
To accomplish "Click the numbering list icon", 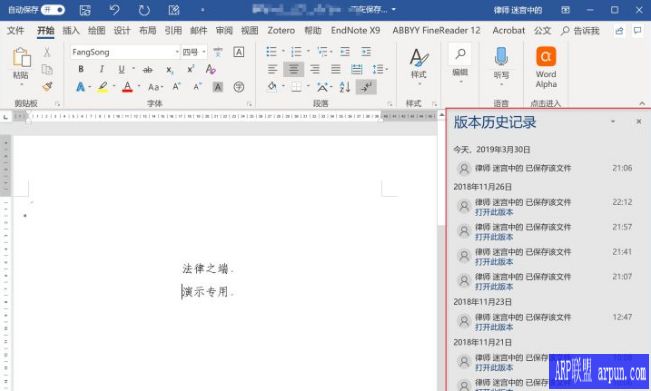I will (x=296, y=51).
